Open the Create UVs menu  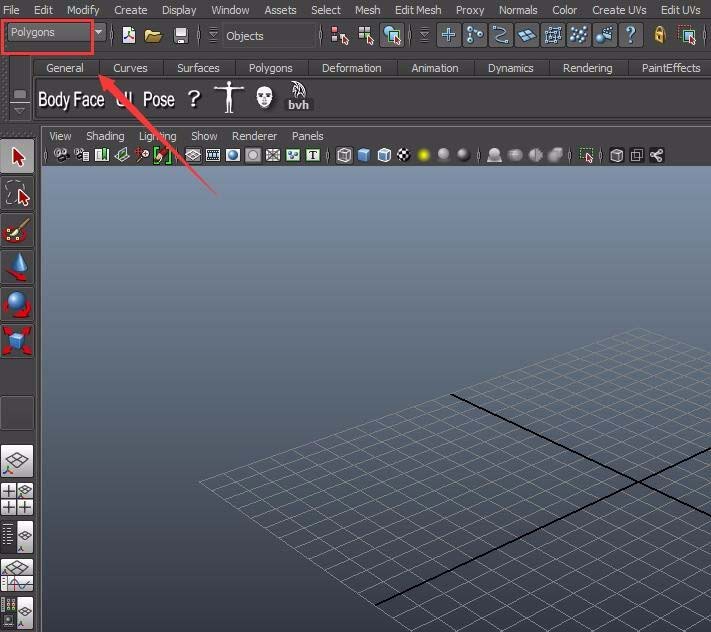point(619,10)
